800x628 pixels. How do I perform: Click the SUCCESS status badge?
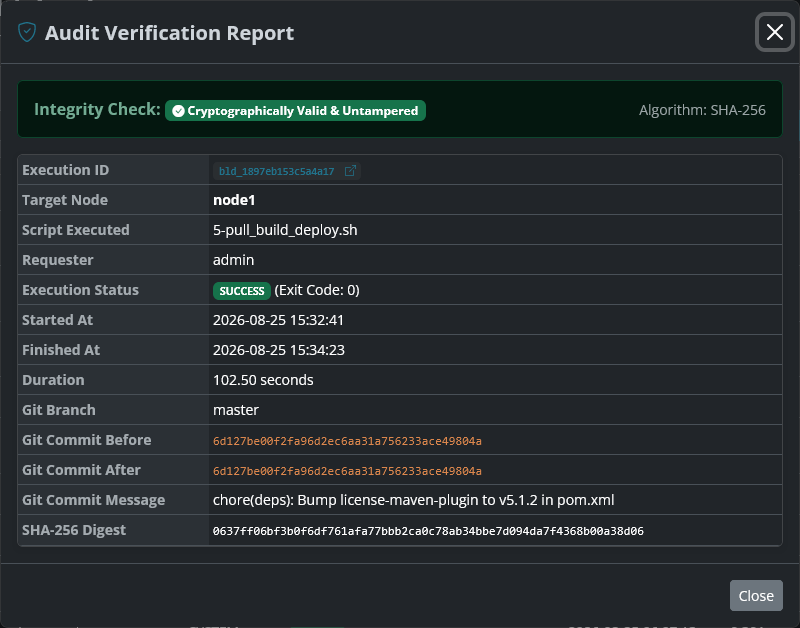tap(242, 291)
